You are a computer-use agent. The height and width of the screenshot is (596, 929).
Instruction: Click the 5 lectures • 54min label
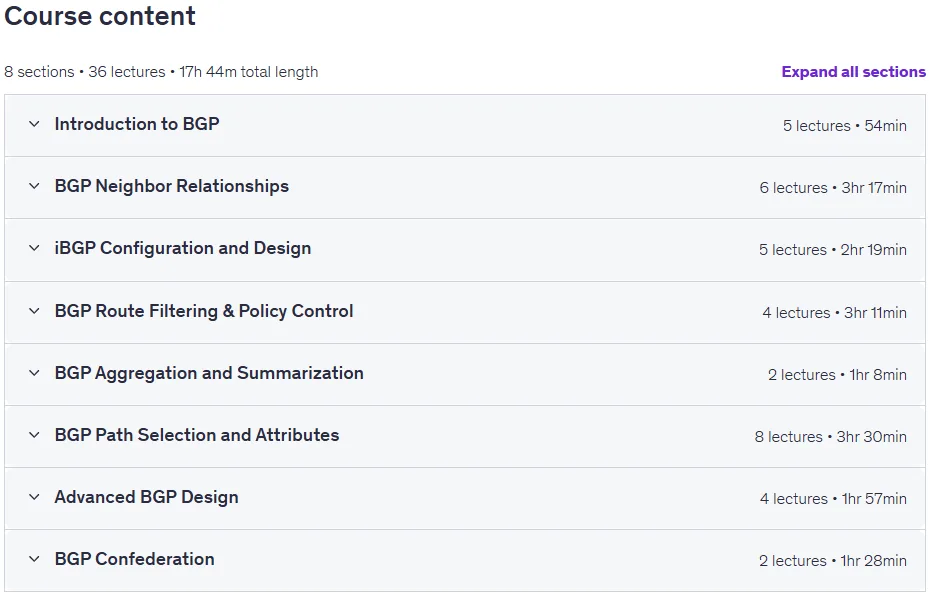pyautogui.click(x=845, y=126)
